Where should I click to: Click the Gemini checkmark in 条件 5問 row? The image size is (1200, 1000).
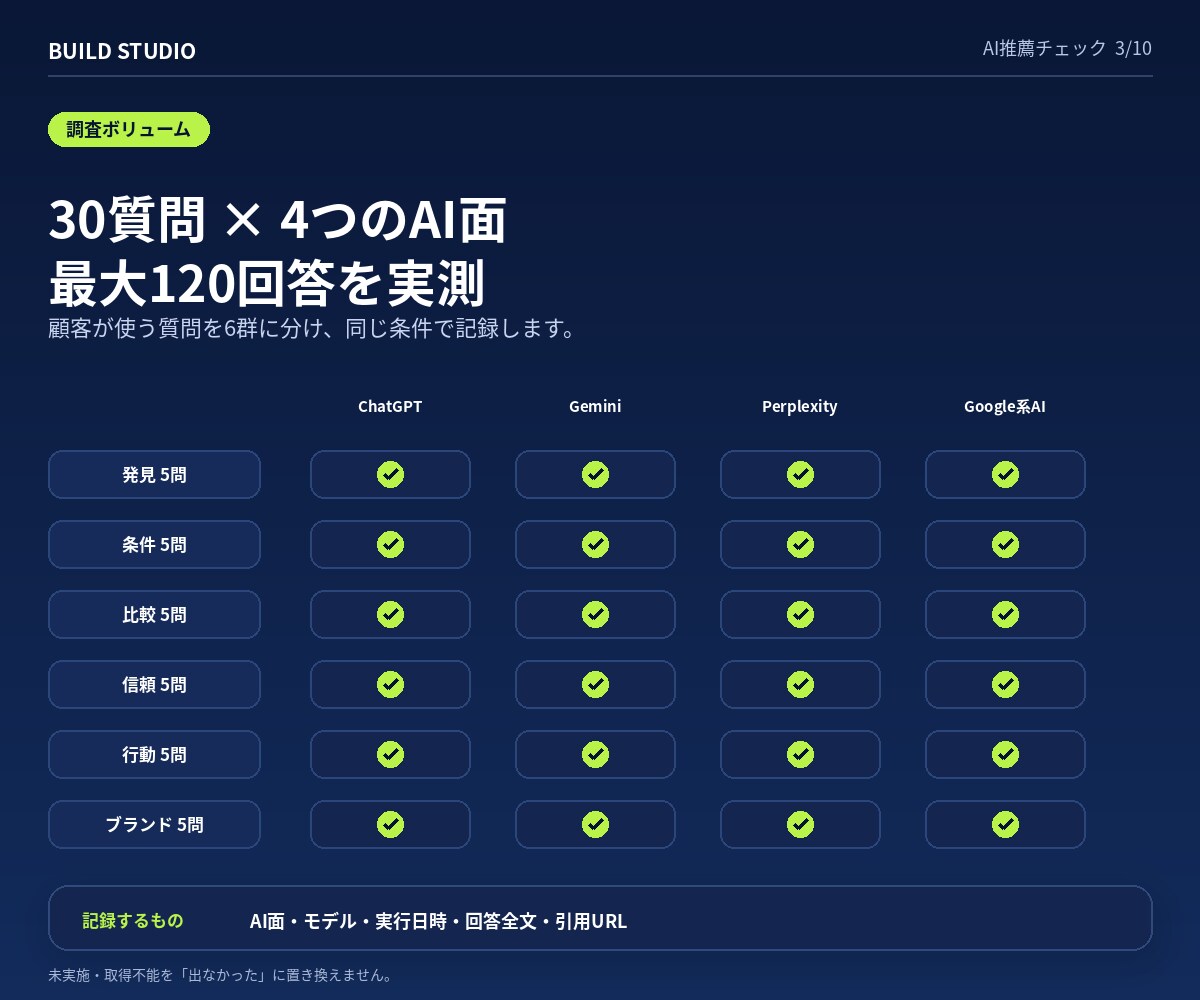[595, 544]
